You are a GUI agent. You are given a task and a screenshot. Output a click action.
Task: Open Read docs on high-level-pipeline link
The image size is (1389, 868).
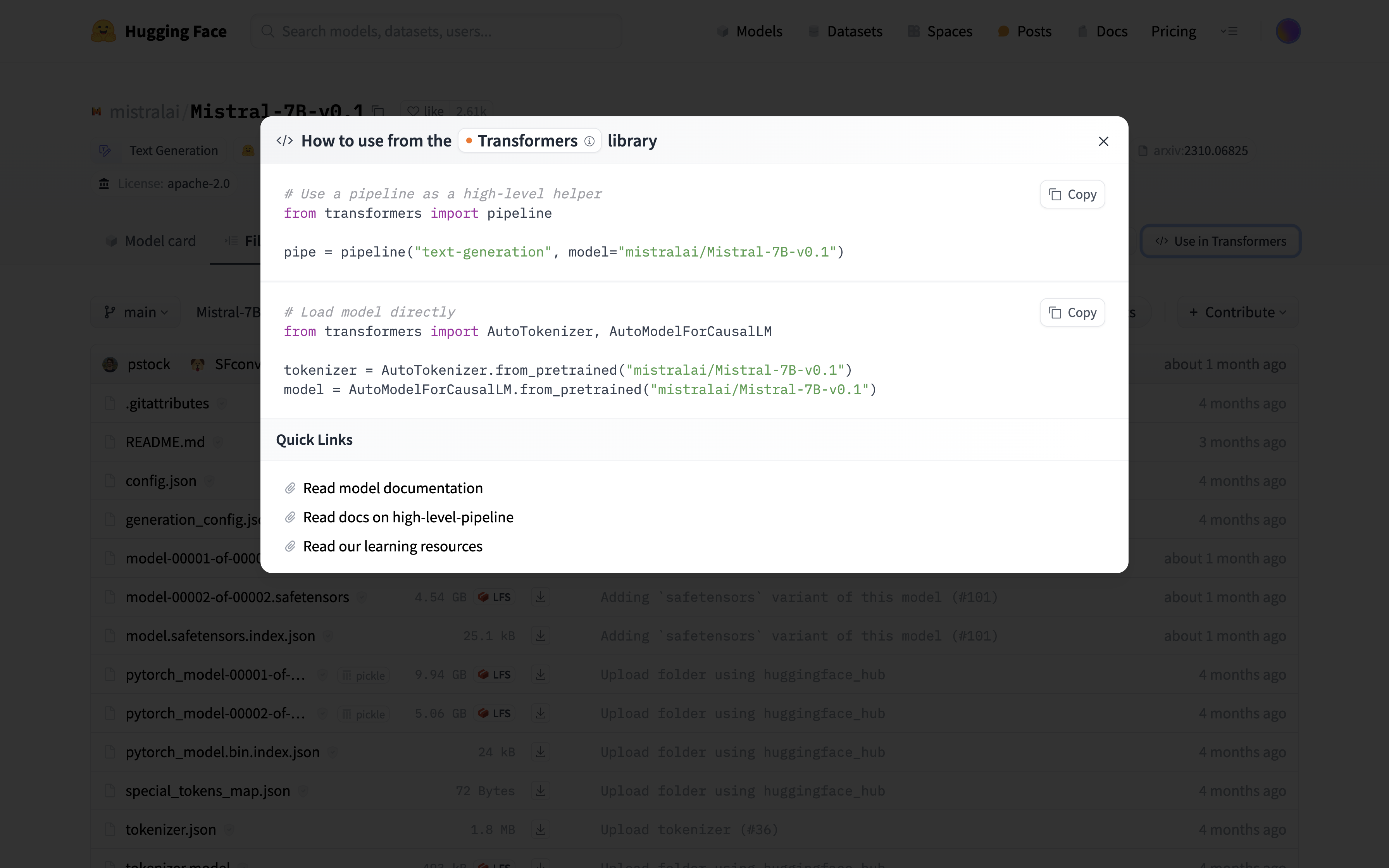[x=408, y=517]
